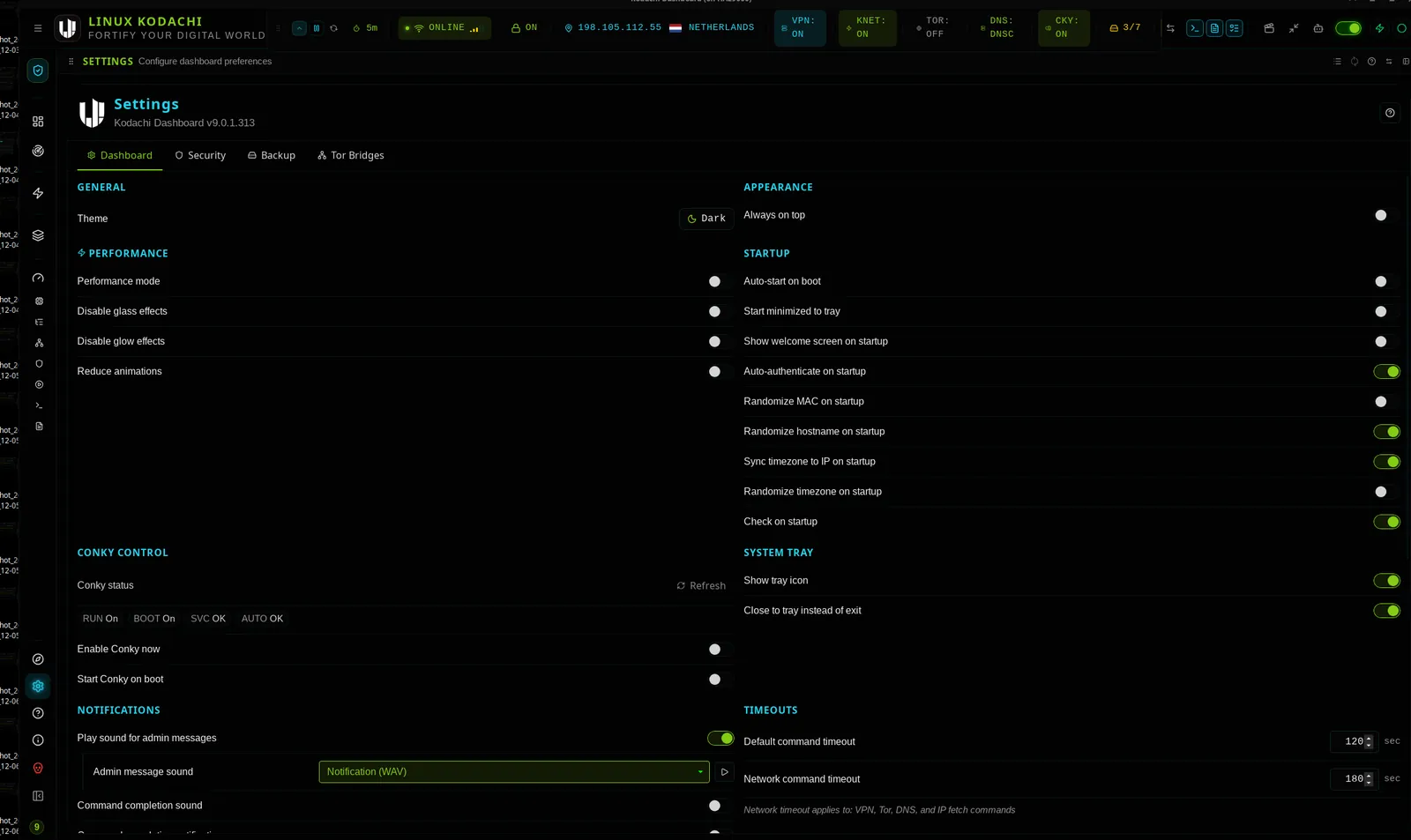Open the 5m refresh interval selector
The width and height of the screenshot is (1411, 840).
tap(365, 28)
